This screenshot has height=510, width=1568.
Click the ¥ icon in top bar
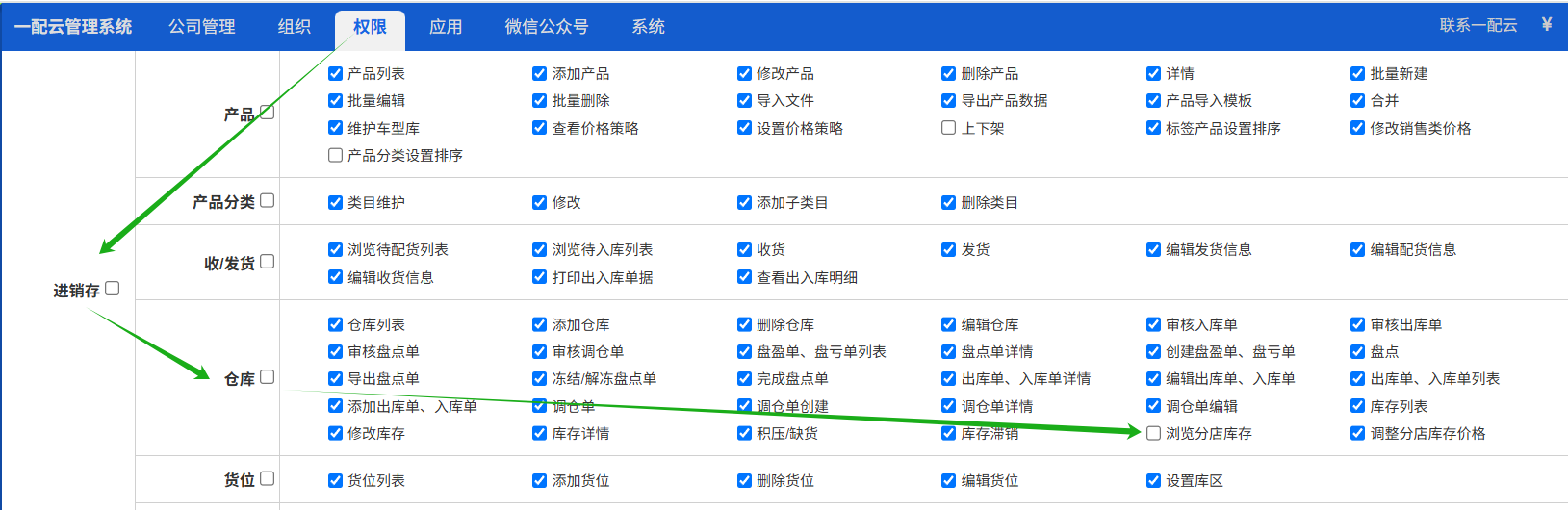1546,25
